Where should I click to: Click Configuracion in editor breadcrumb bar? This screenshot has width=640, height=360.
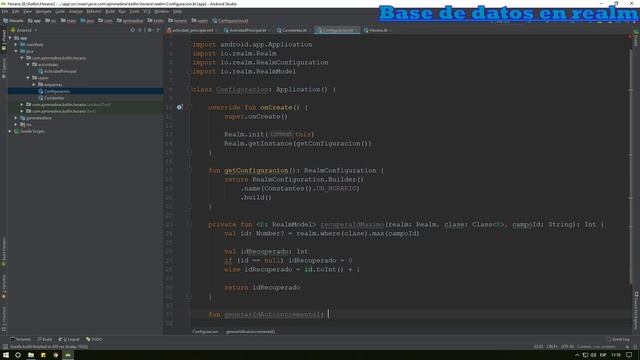[205, 332]
